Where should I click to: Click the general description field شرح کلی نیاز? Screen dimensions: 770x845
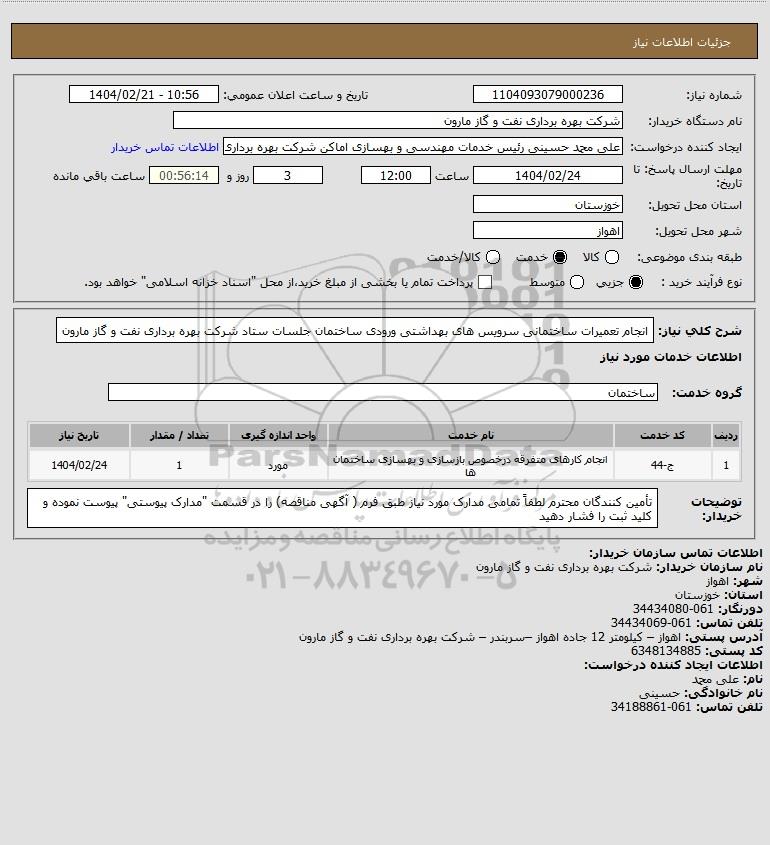[x=355, y=330]
